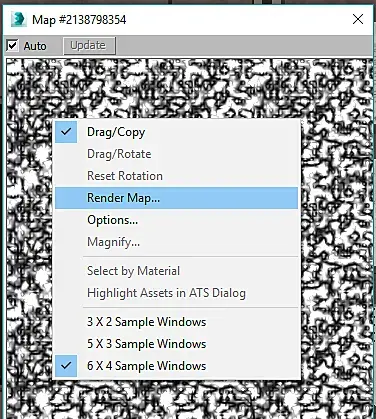Choose Drag/Rotate in the context menu
This screenshot has width=376, height=419.
point(176,154)
